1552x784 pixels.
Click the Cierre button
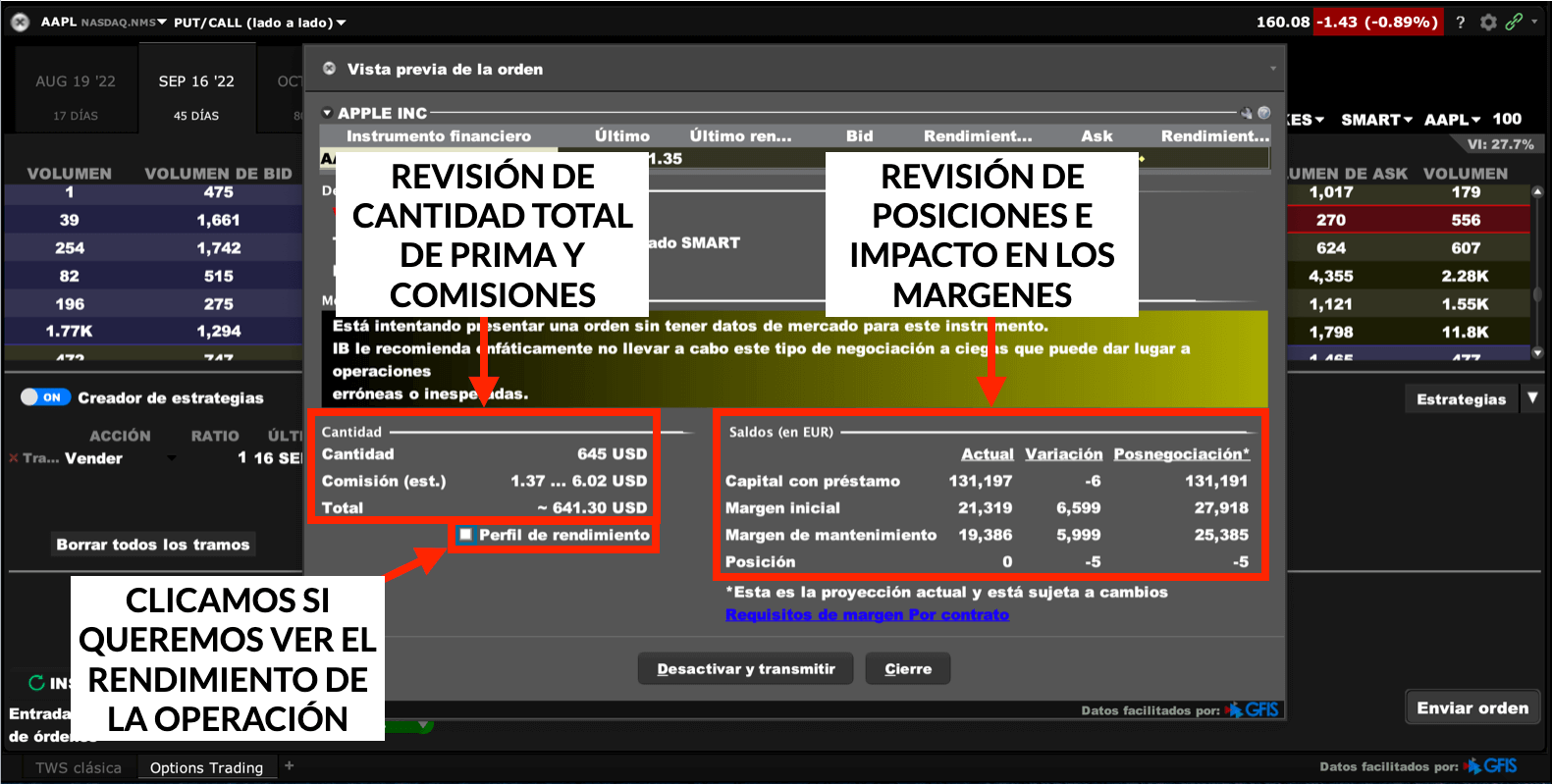point(908,669)
